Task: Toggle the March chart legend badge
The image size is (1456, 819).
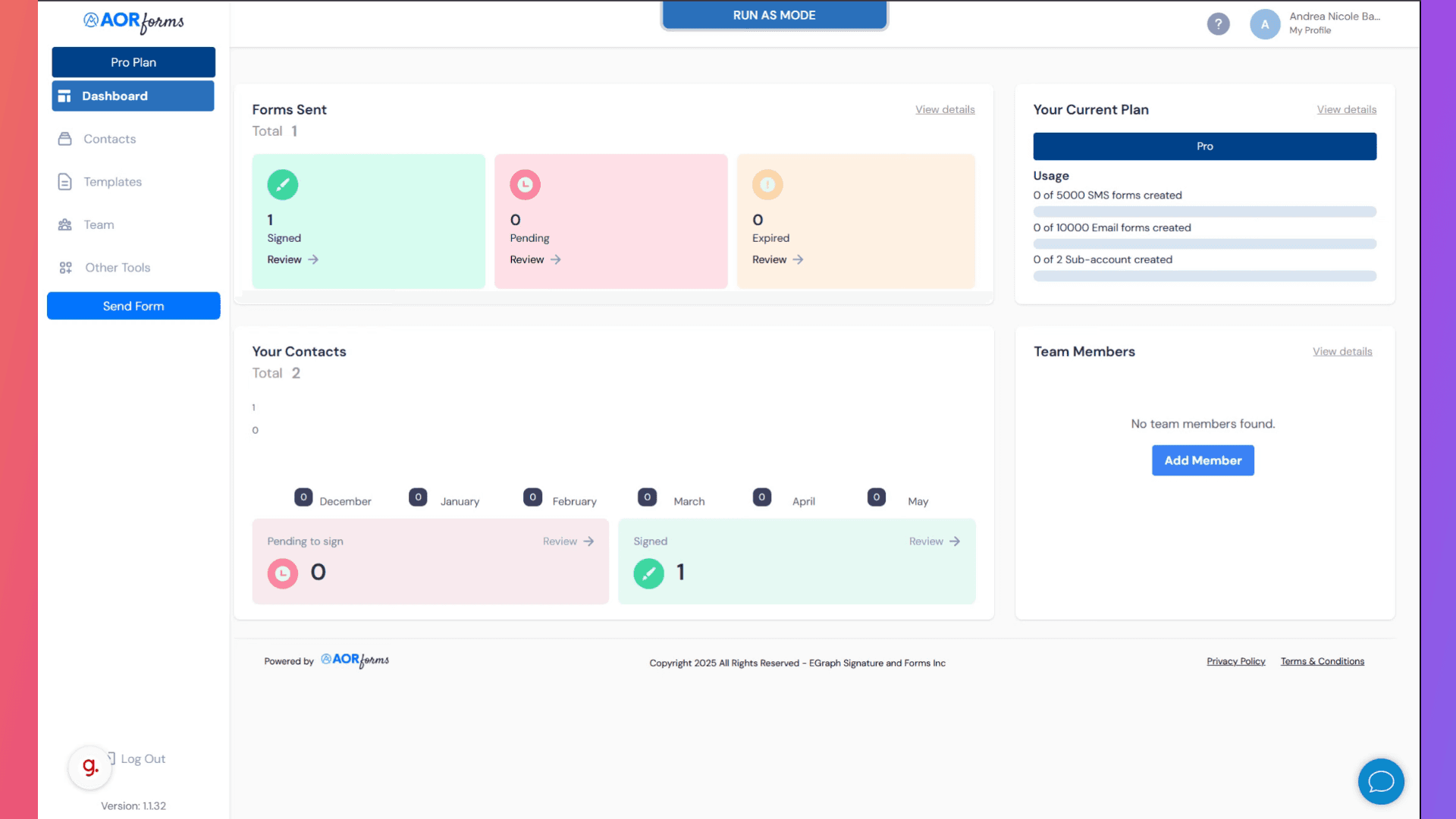Action: (647, 497)
